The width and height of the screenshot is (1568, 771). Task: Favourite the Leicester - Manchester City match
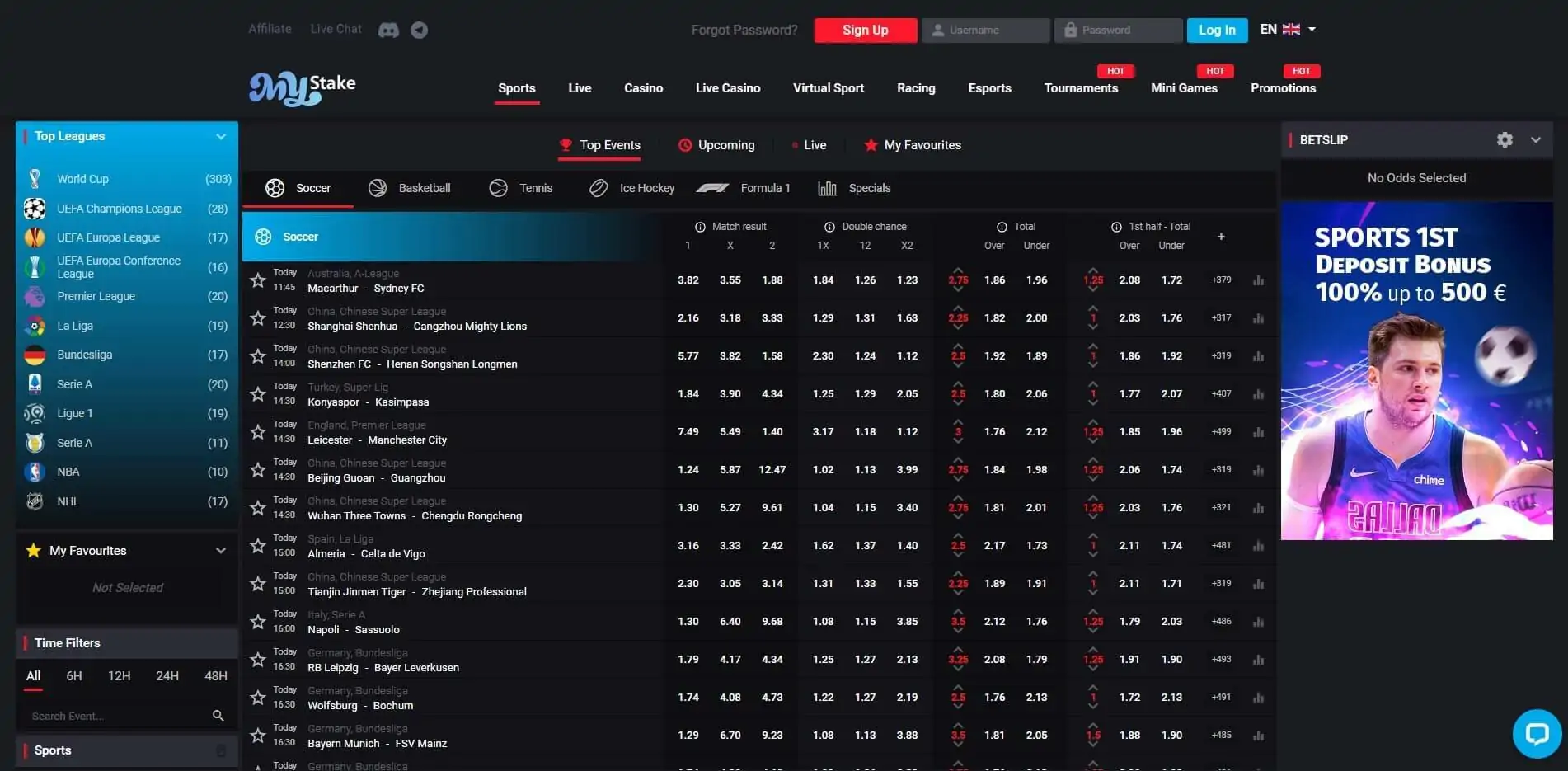[258, 432]
